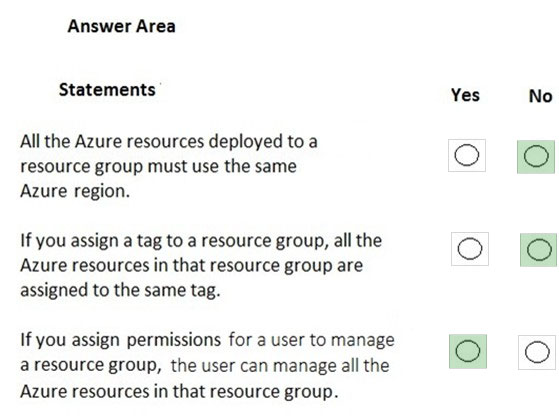Click the line starting 'If you assign a tag'
This screenshot has width=559, height=418.
click(201, 241)
